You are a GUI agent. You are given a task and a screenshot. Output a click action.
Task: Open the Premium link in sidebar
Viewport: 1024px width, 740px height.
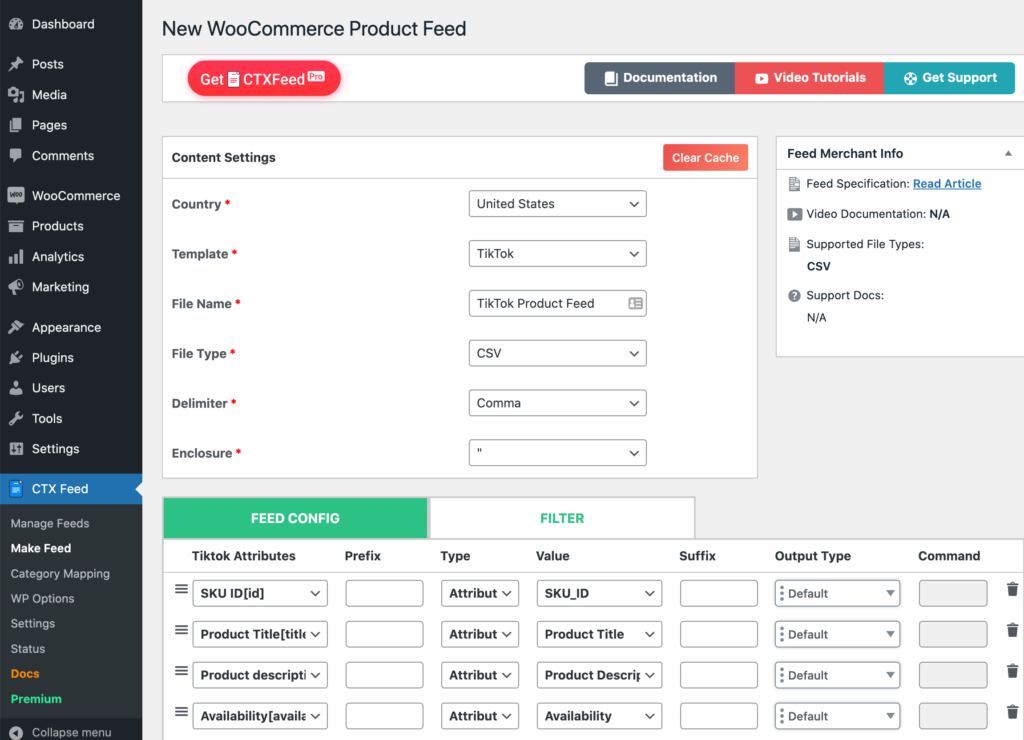36,699
